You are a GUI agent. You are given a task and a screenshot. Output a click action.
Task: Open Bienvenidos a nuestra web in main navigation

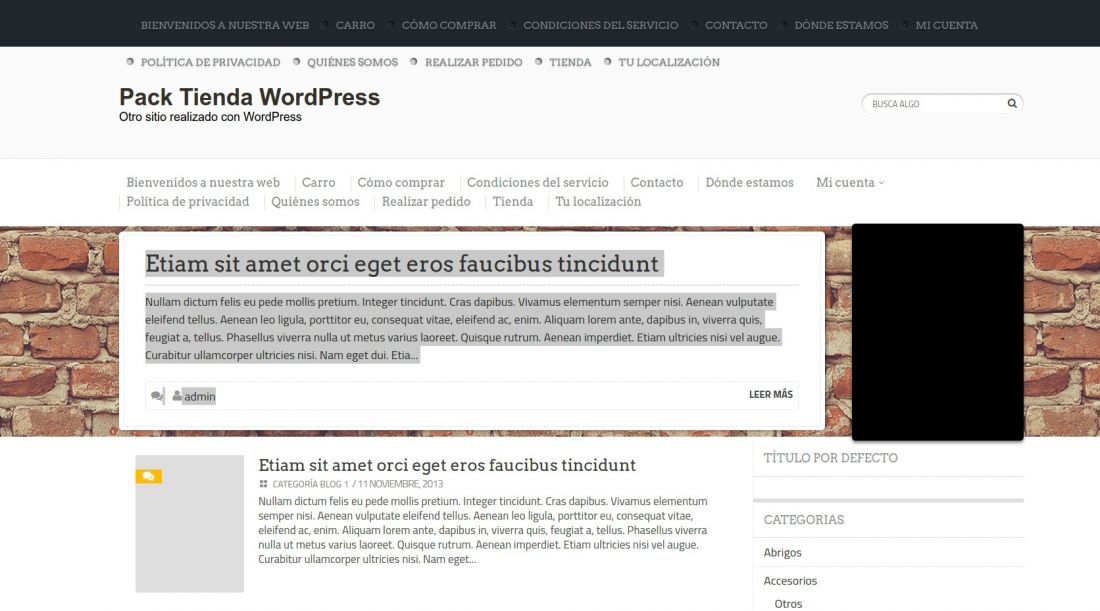coord(203,182)
